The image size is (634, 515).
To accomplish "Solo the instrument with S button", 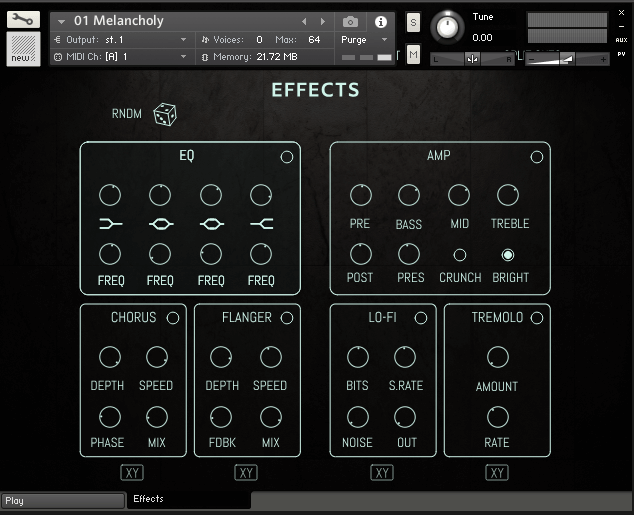I will coord(413,22).
